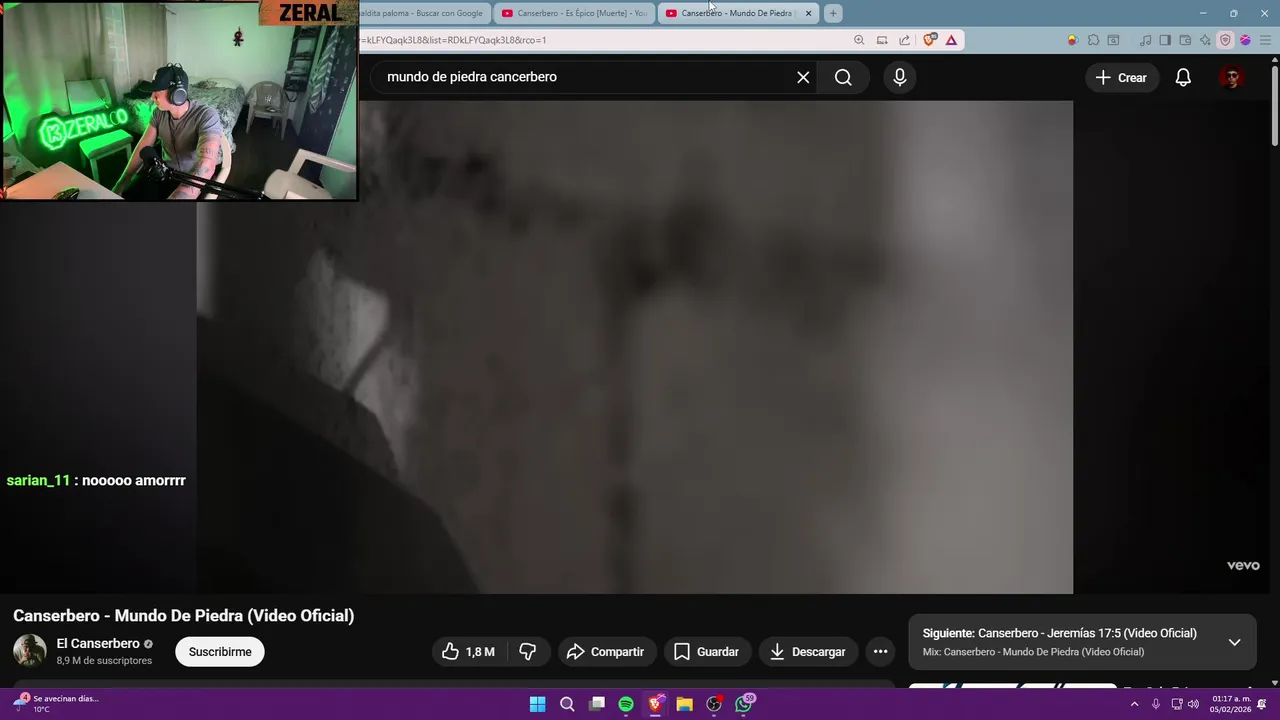The width and height of the screenshot is (1280, 720).
Task: Open the El Canserbero channel name link
Action: pyautogui.click(x=98, y=643)
